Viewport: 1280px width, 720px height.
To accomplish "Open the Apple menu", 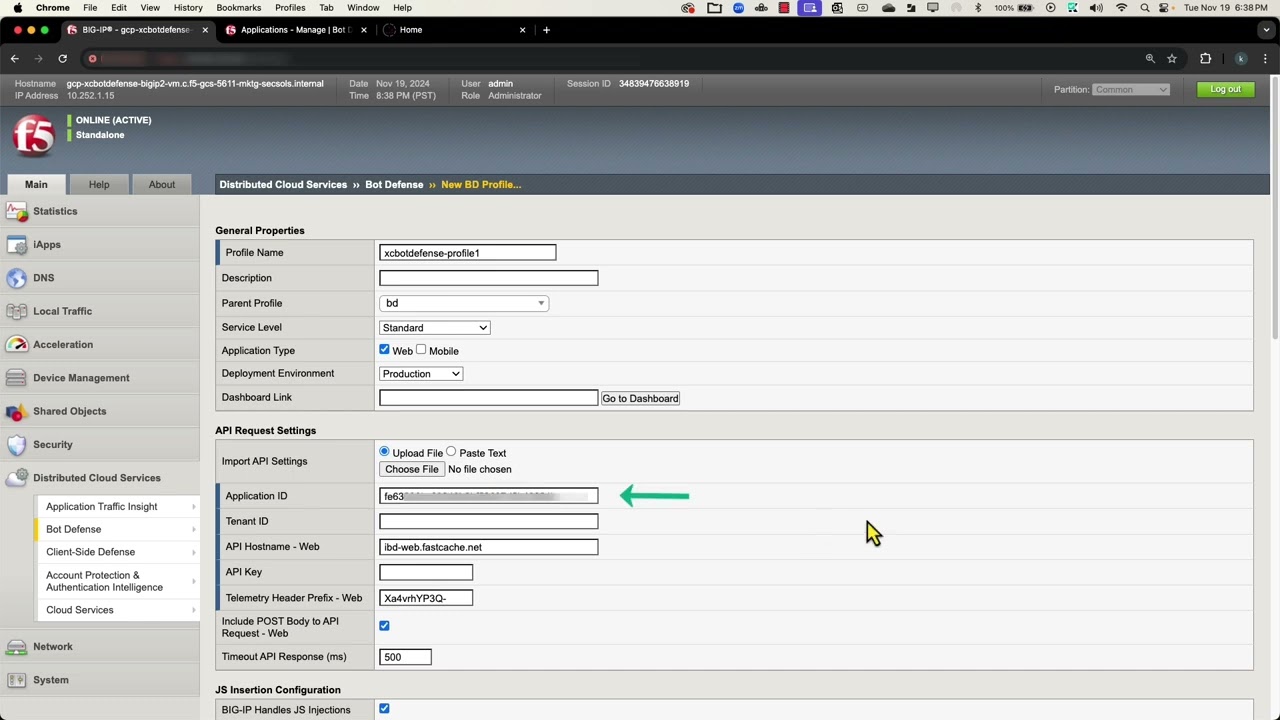I will [x=18, y=8].
